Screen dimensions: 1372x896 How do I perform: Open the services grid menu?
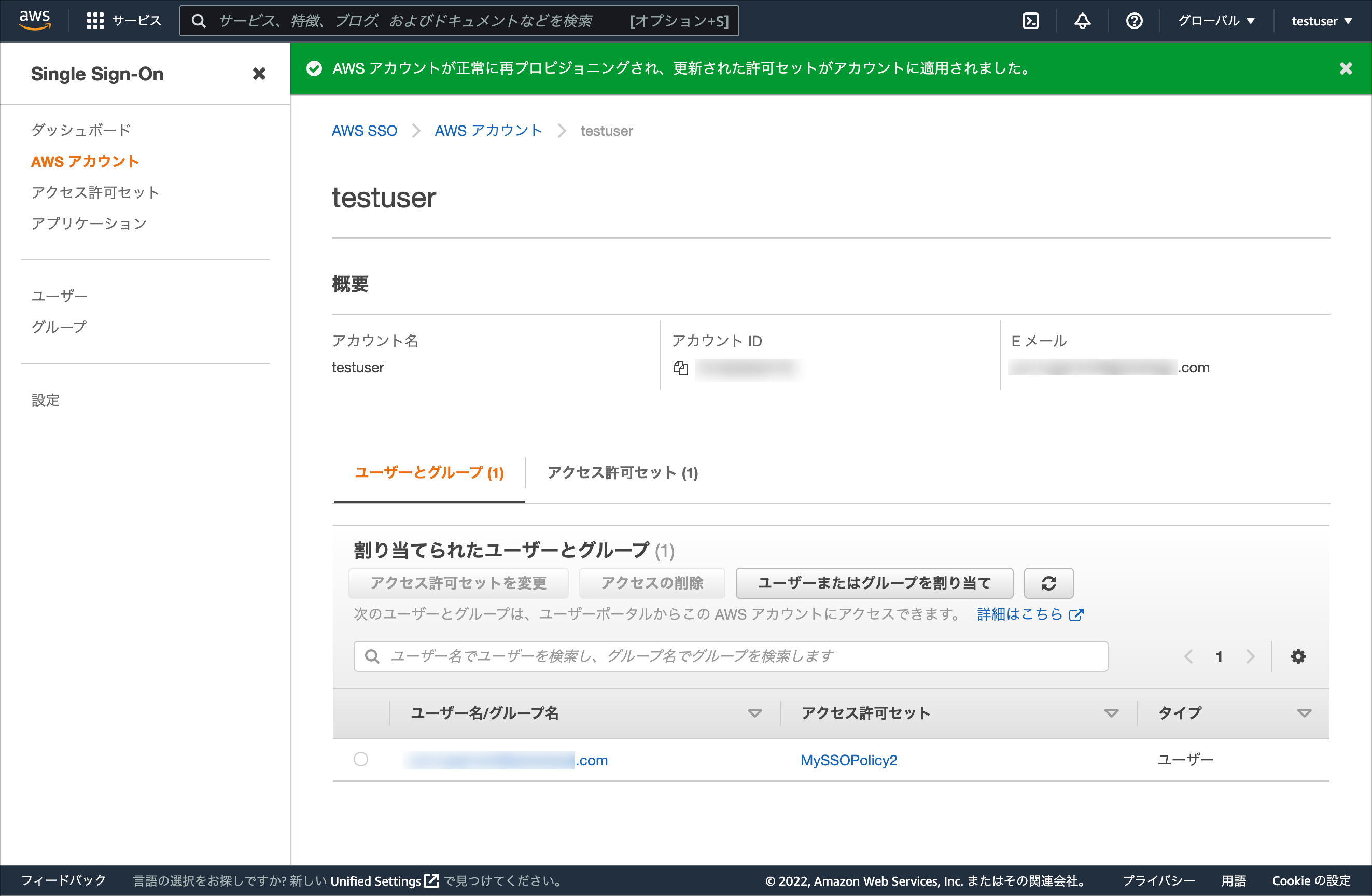tap(124, 21)
